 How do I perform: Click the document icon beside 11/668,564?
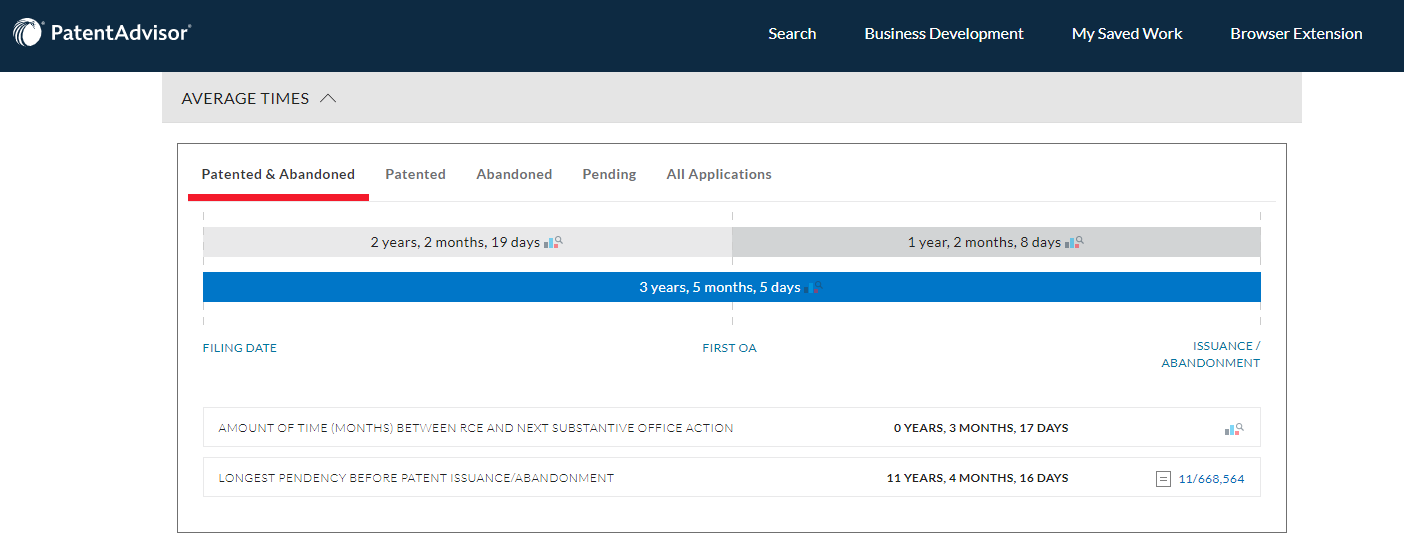click(x=1163, y=479)
